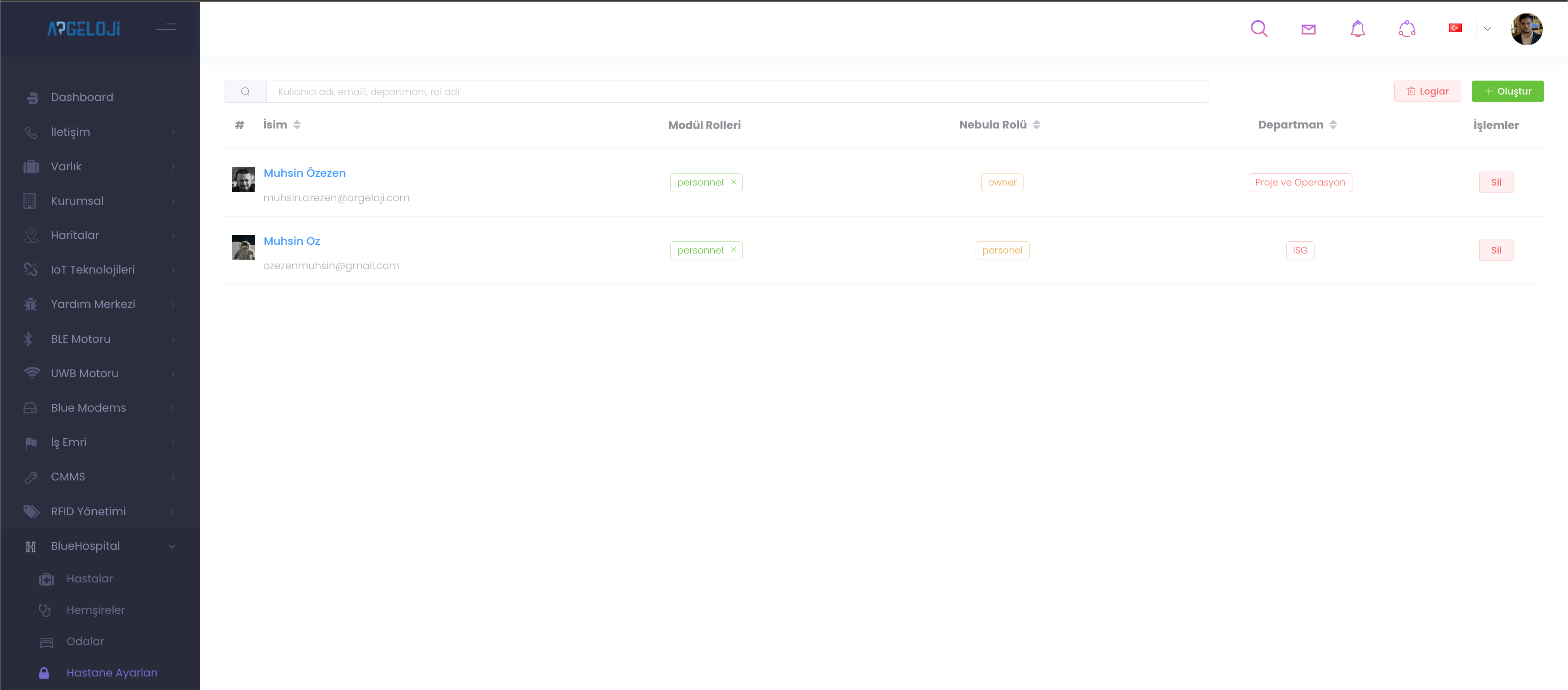Click the ARGELOJI logo
The image size is (1568, 690).
pos(84,29)
